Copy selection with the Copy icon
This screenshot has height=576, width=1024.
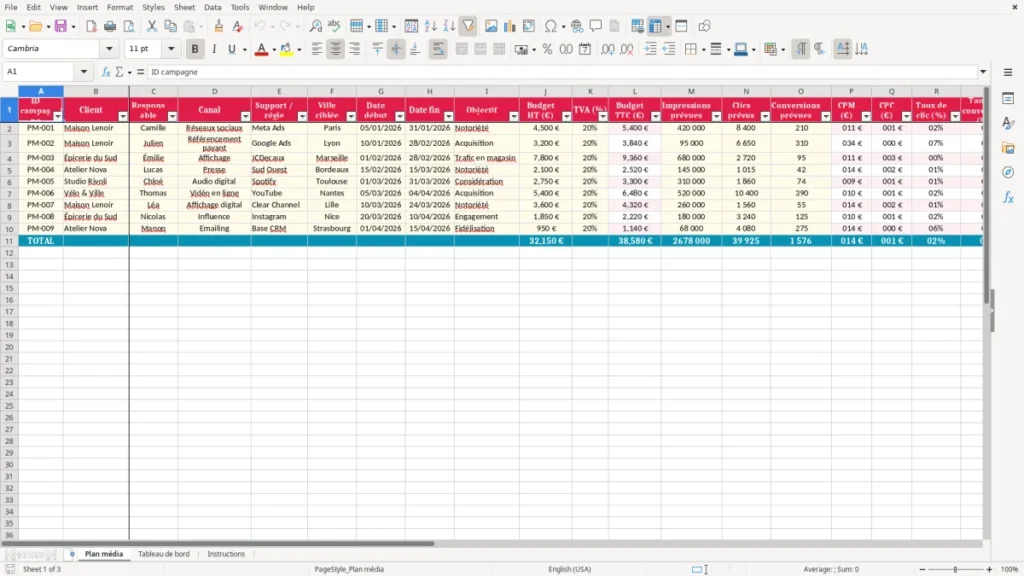pyautogui.click(x=170, y=26)
